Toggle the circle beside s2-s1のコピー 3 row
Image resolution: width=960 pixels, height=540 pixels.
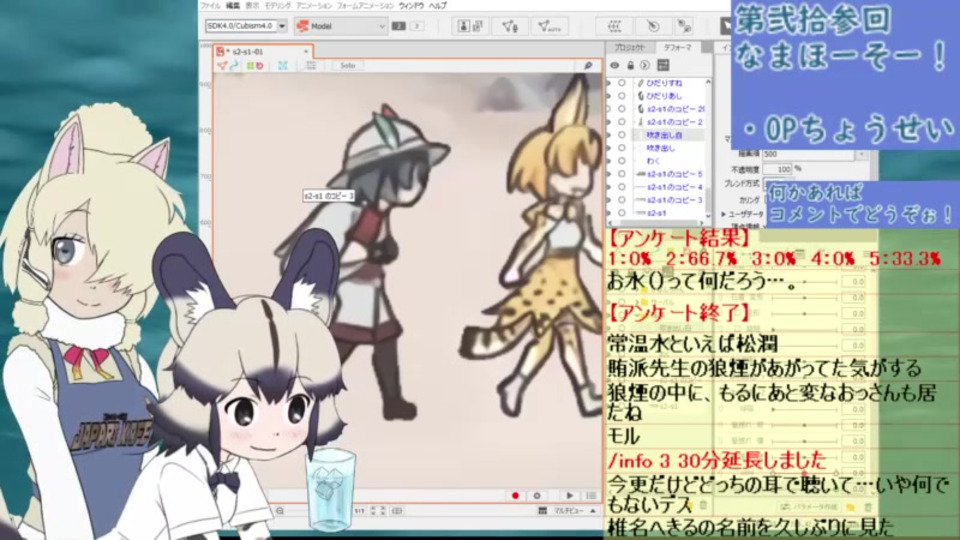tap(622, 200)
